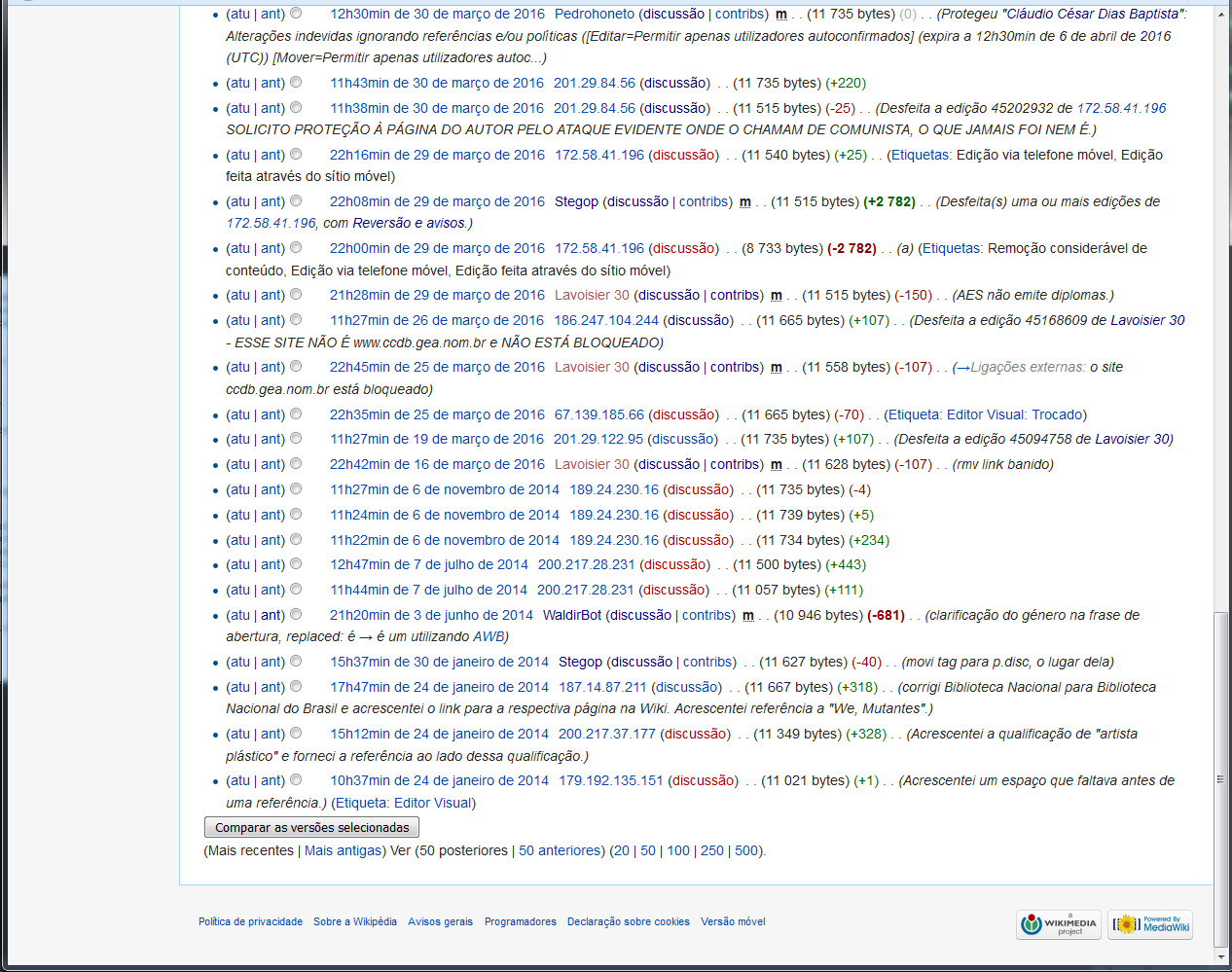1232x972 pixels.
Task: Click the scrollbar down arrow
Action: coord(1221,957)
